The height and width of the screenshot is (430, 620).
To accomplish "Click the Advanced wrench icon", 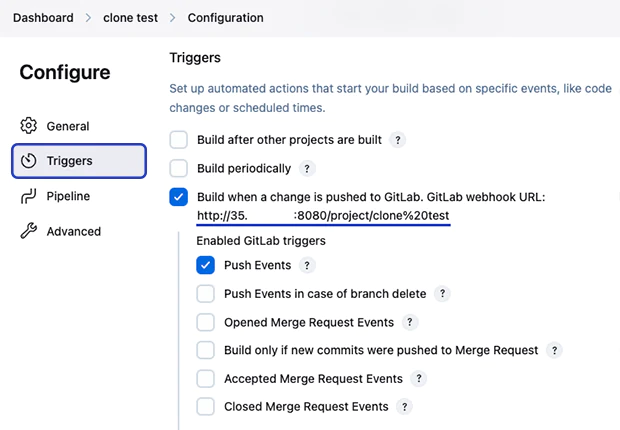I will point(28,231).
